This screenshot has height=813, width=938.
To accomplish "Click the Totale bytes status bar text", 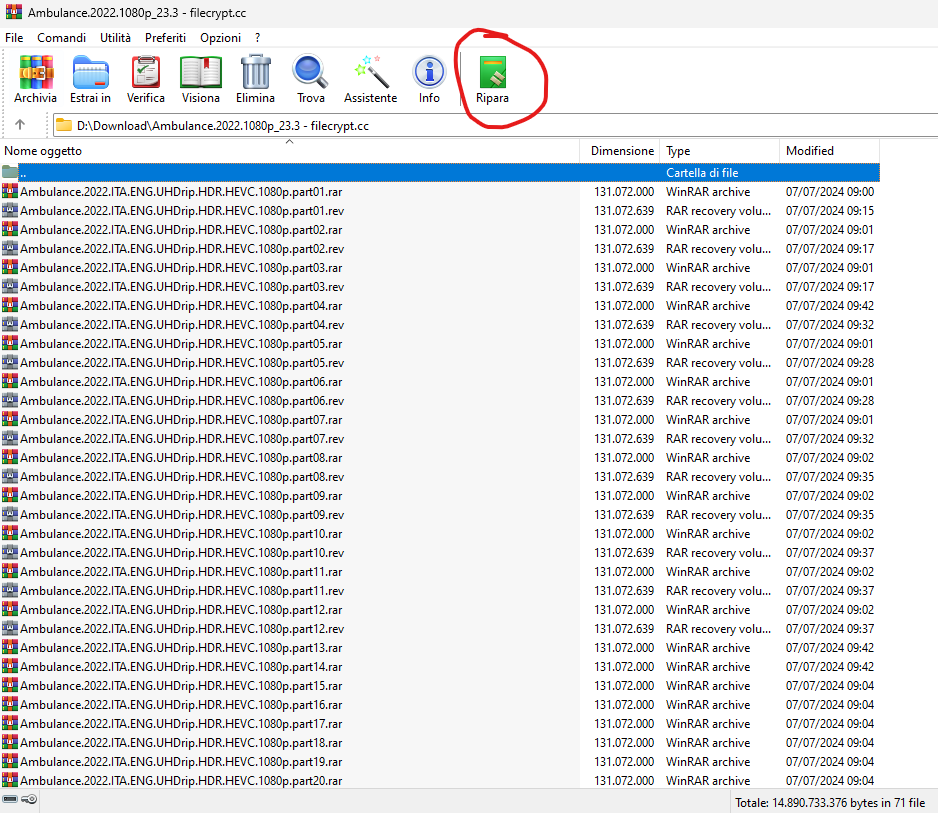I will point(830,802).
